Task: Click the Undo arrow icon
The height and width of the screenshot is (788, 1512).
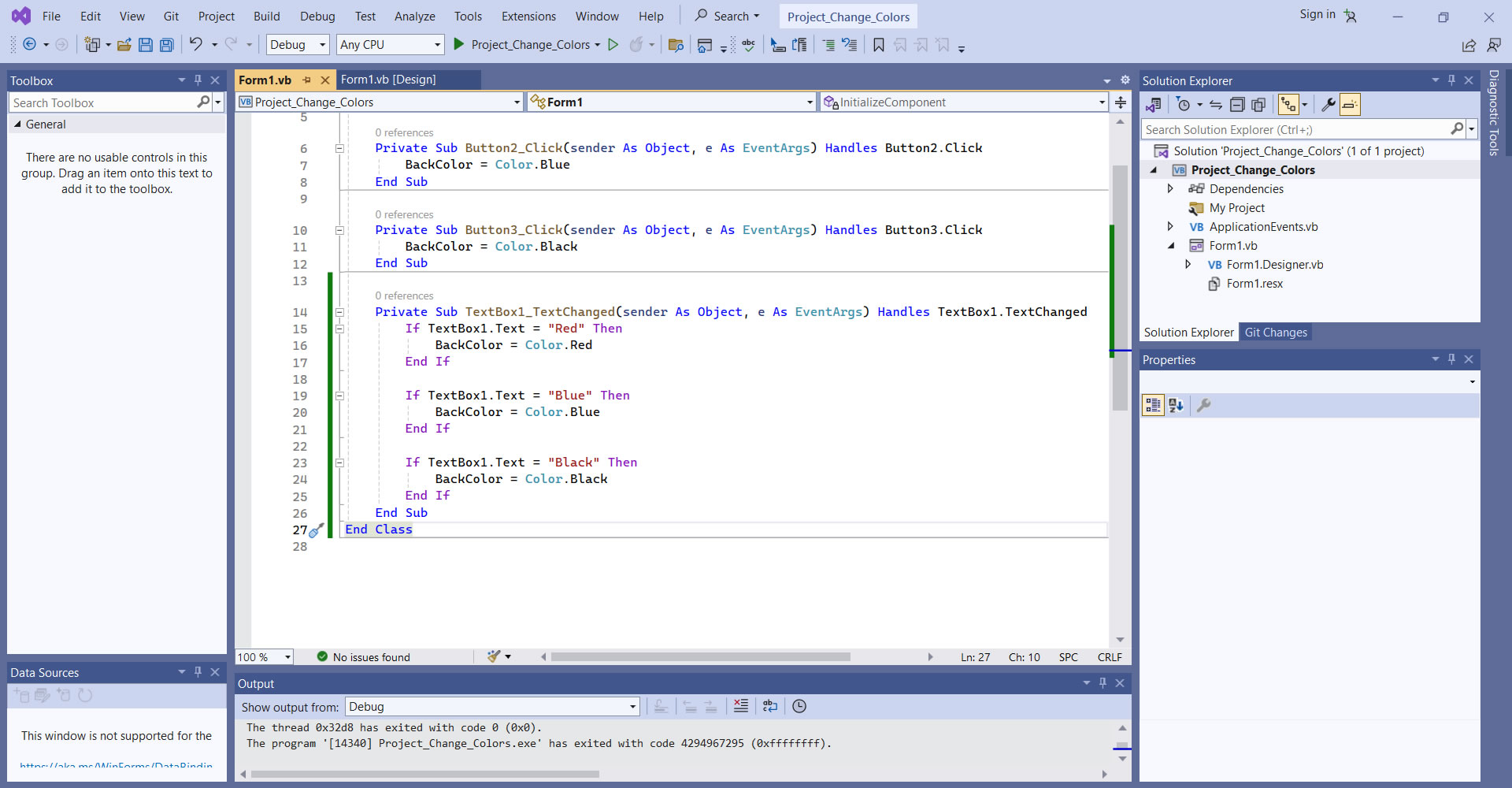Action: [x=195, y=45]
